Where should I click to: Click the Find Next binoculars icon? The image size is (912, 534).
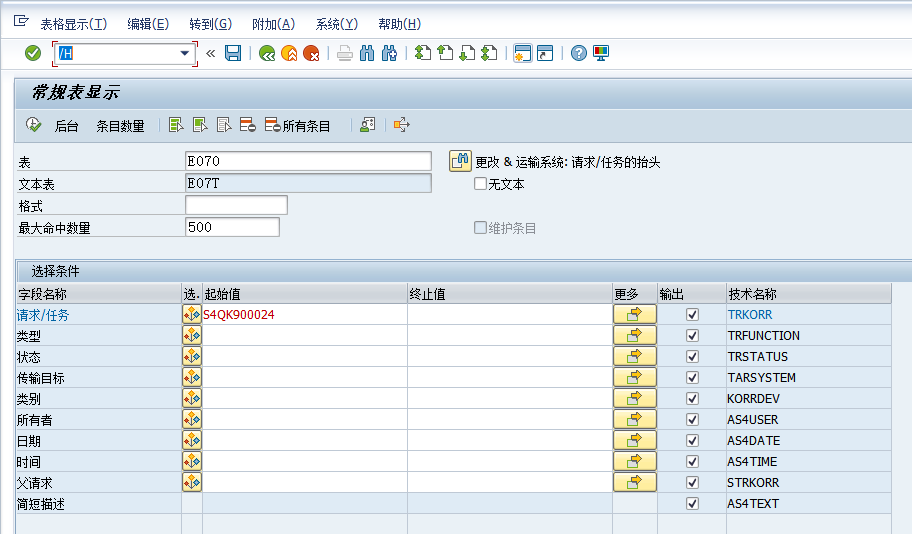(389, 54)
